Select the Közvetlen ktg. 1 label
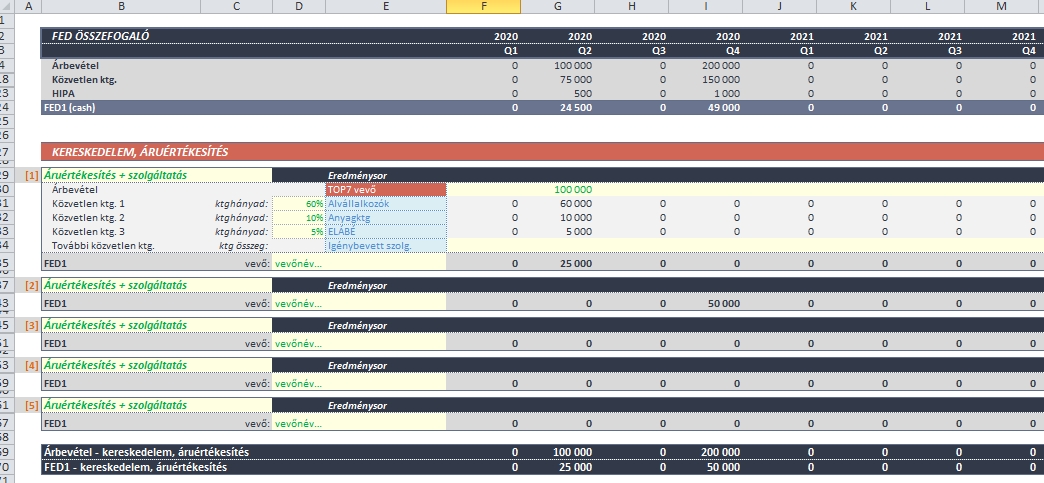Image resolution: width=1044 pixels, height=483 pixels. point(88,203)
